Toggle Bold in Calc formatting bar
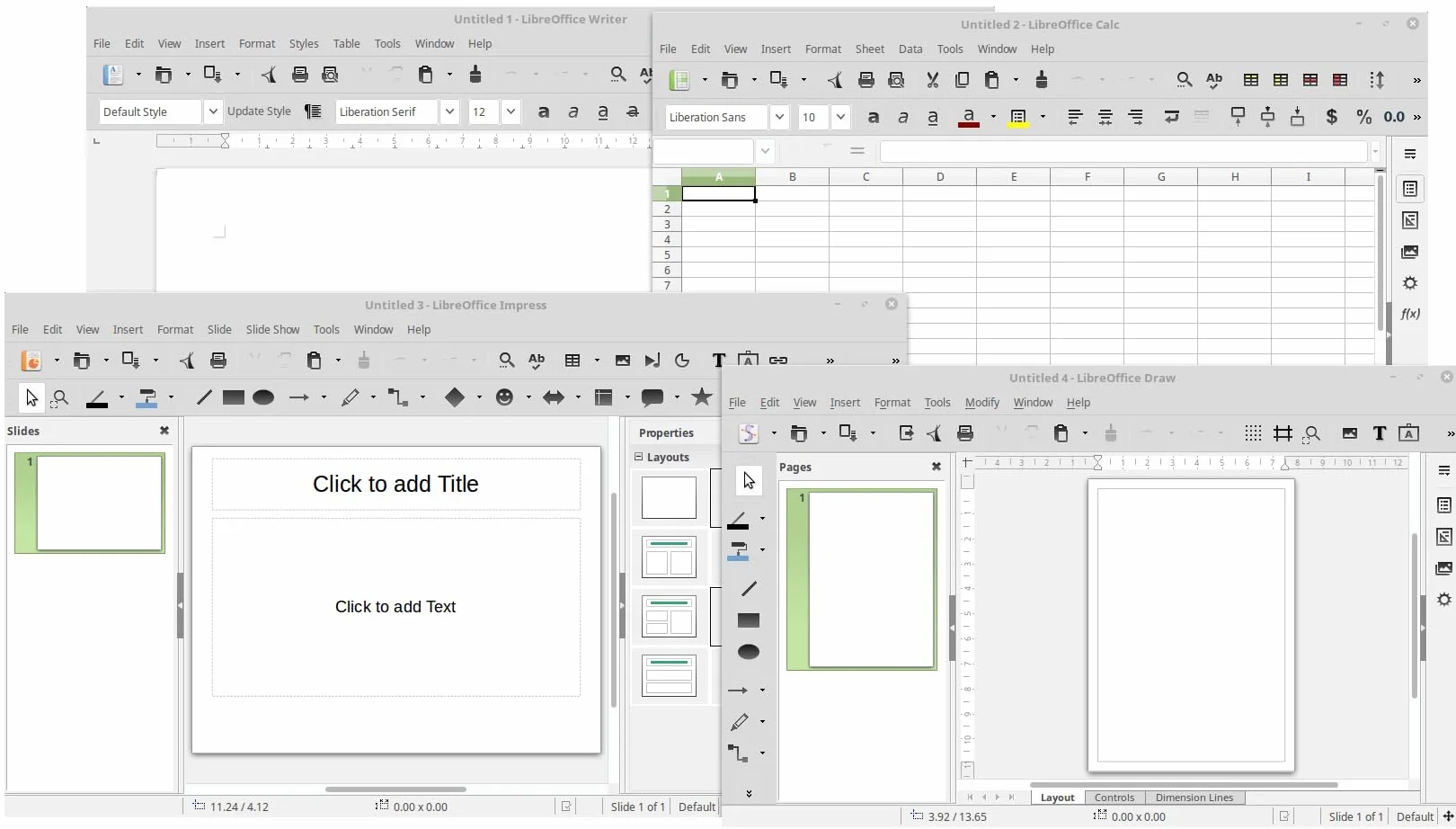 pos(873,117)
